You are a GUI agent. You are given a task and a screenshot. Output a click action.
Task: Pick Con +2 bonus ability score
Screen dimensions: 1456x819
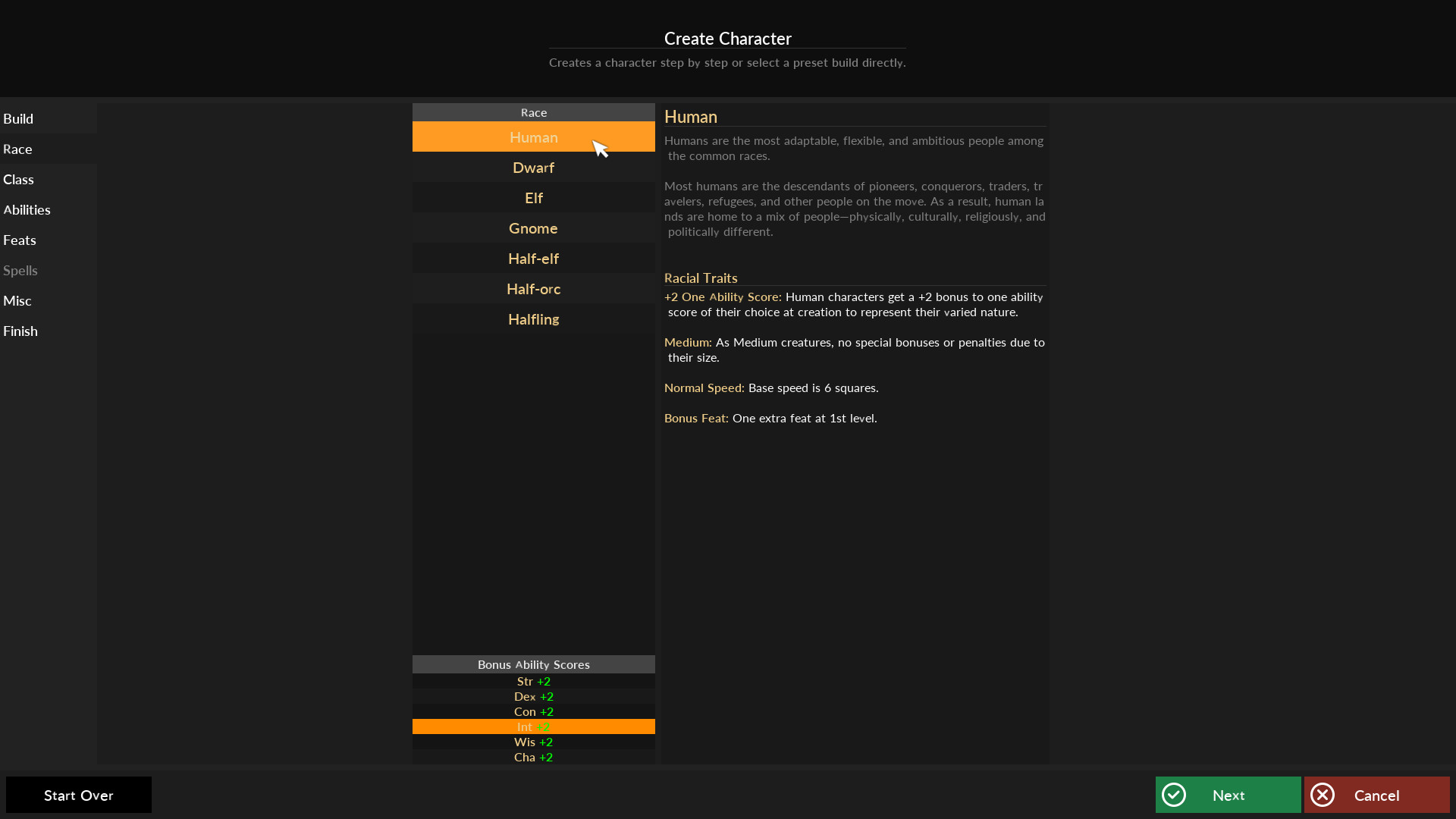pyautogui.click(x=533, y=711)
